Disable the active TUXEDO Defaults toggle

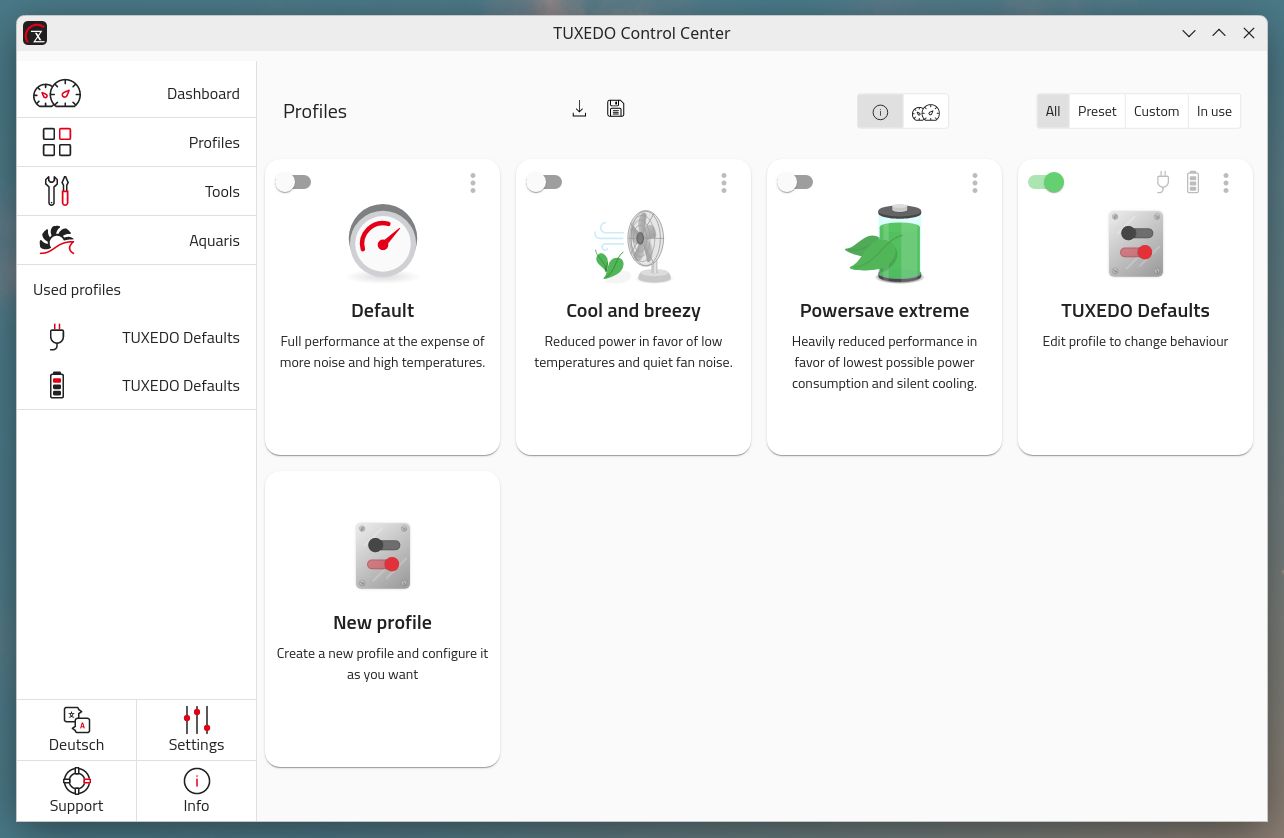point(1046,182)
